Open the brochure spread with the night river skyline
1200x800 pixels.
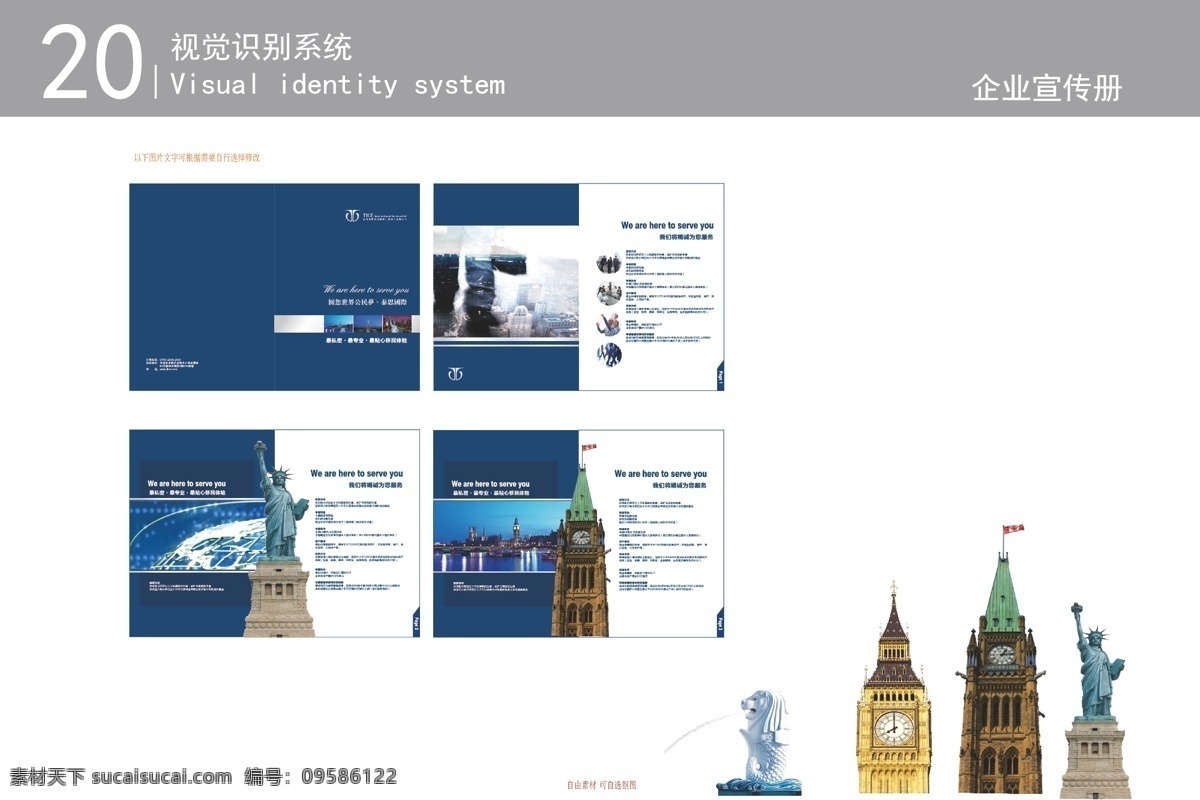point(578,534)
